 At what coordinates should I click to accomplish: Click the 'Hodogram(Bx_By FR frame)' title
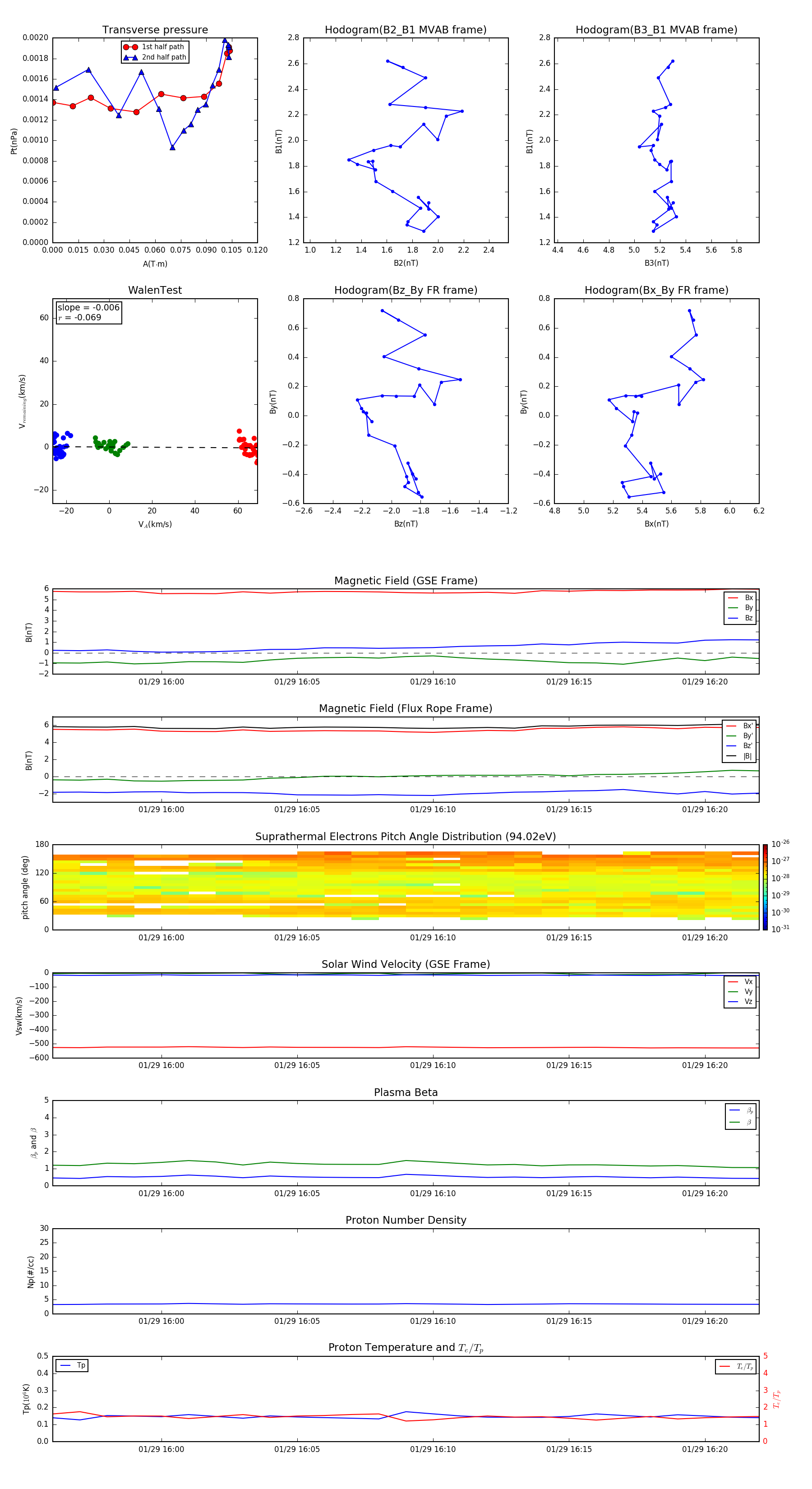pyautogui.click(x=656, y=290)
